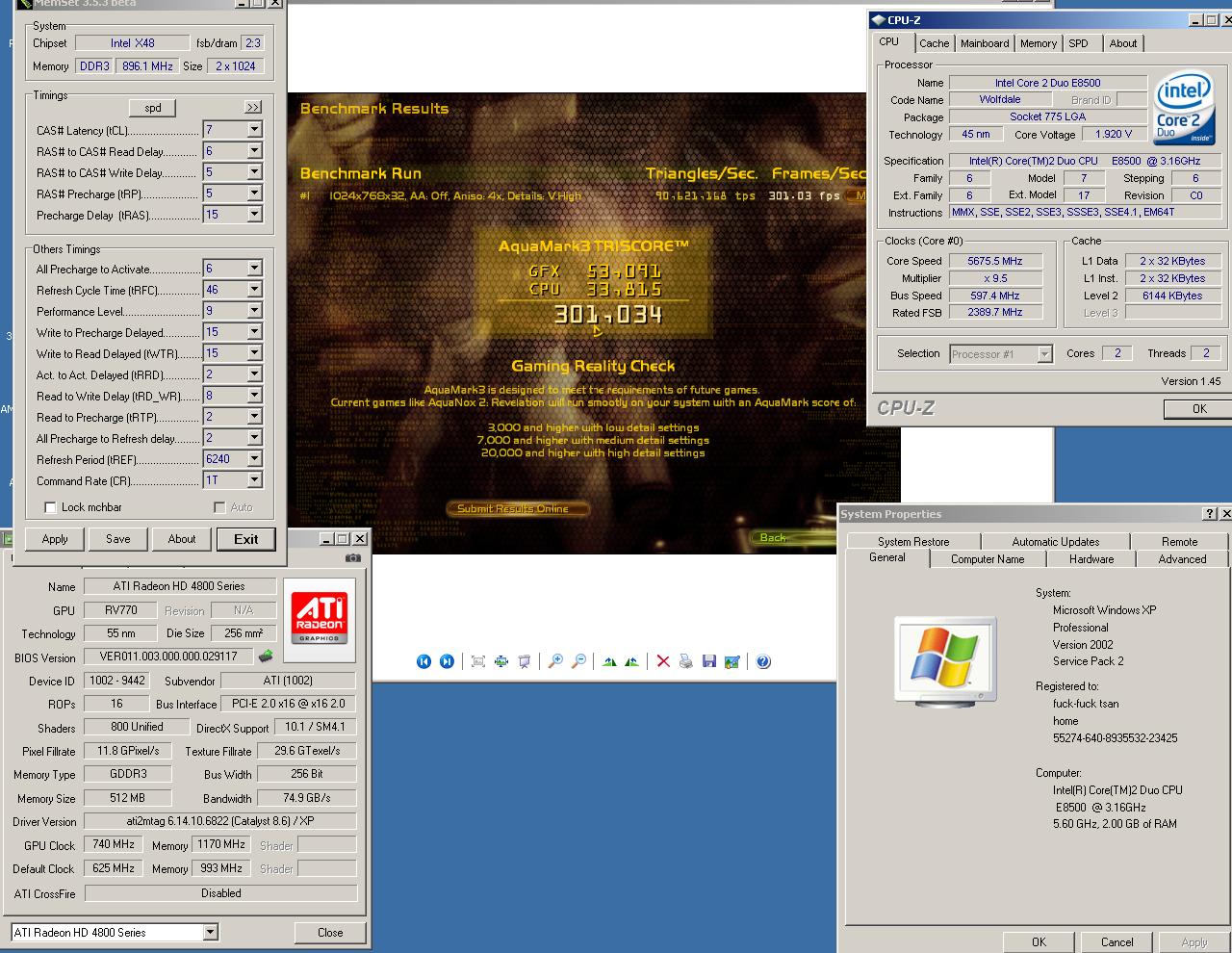Rotate image clockwise in viewer toolbar
The height and width of the screenshot is (953, 1232).
pyautogui.click(x=609, y=661)
